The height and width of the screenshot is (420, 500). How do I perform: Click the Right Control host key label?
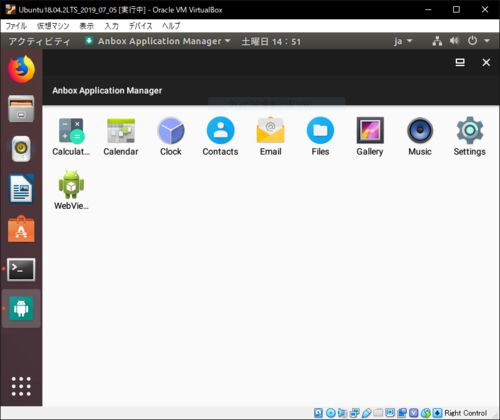[466, 413]
